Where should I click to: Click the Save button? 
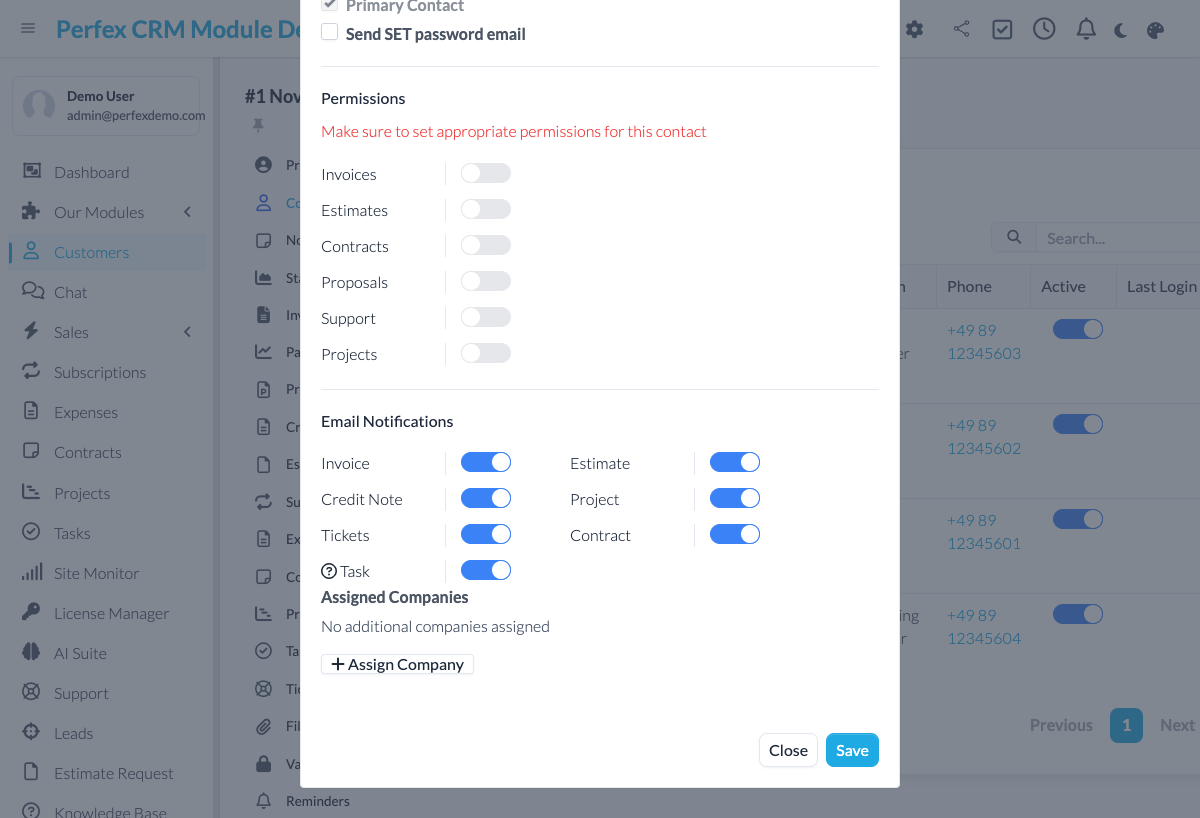(852, 750)
